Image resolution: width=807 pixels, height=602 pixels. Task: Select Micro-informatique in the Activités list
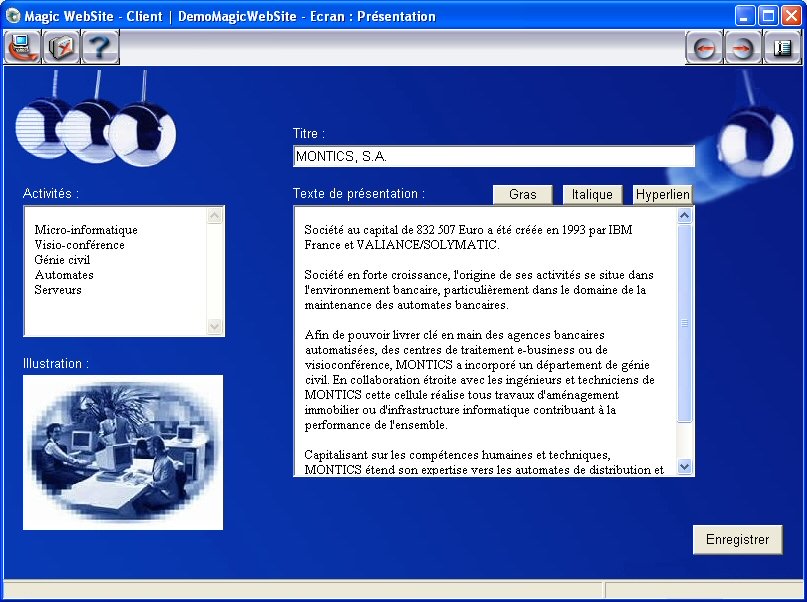(x=86, y=230)
